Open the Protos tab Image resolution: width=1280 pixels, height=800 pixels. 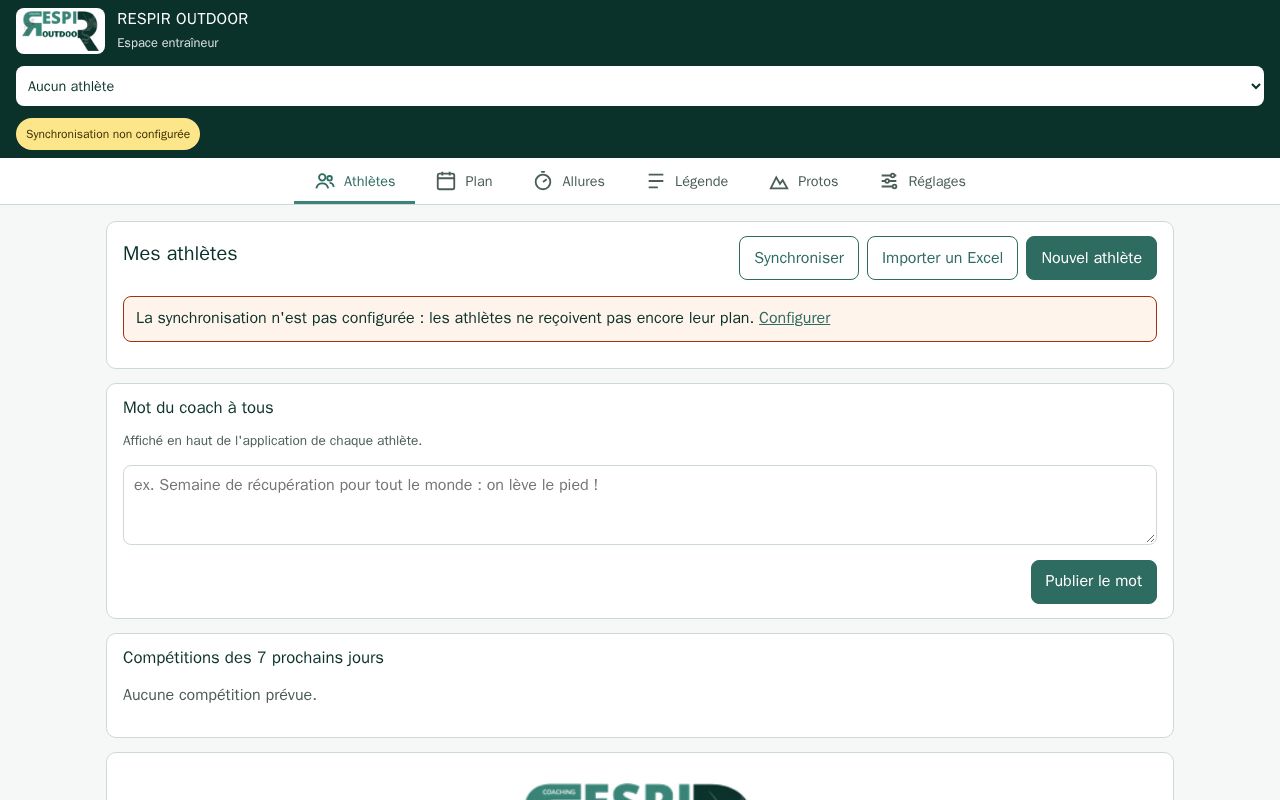804,181
